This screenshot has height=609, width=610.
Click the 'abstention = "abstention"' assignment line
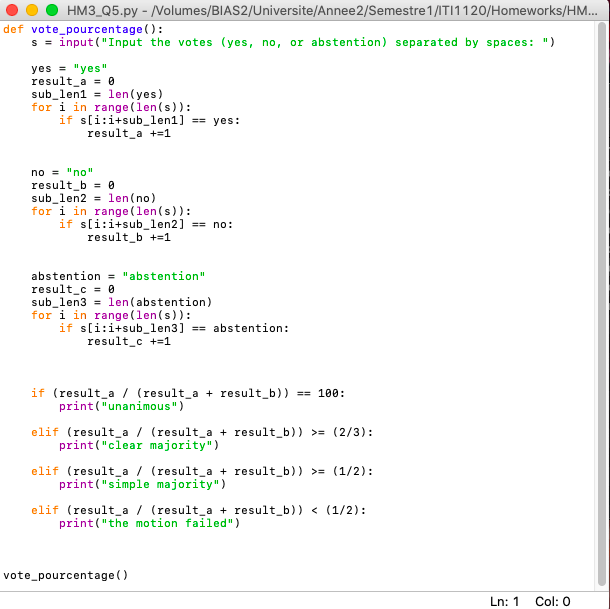tap(117, 276)
